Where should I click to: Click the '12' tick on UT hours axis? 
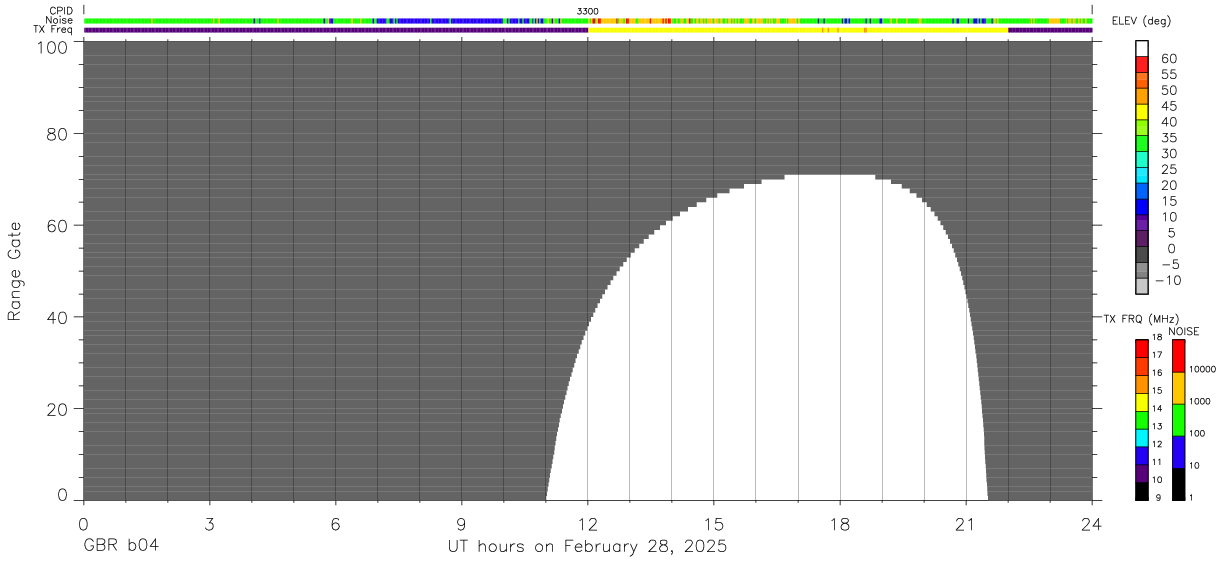(x=588, y=523)
